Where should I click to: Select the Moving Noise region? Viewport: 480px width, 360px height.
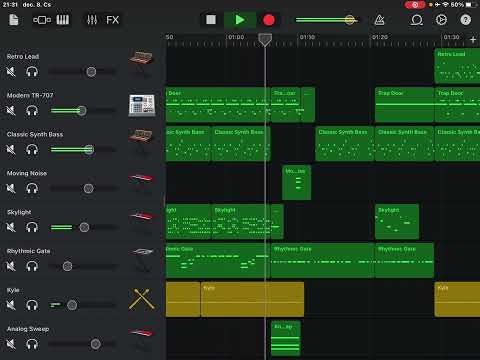tap(296, 182)
